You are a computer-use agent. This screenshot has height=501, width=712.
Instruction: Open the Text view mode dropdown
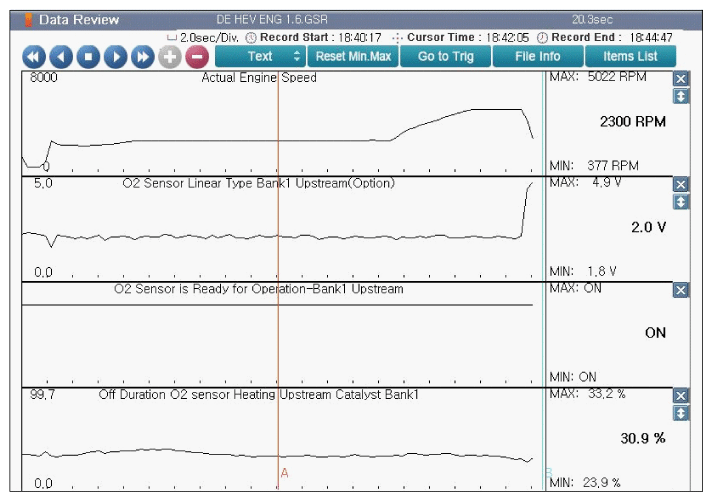tap(260, 56)
